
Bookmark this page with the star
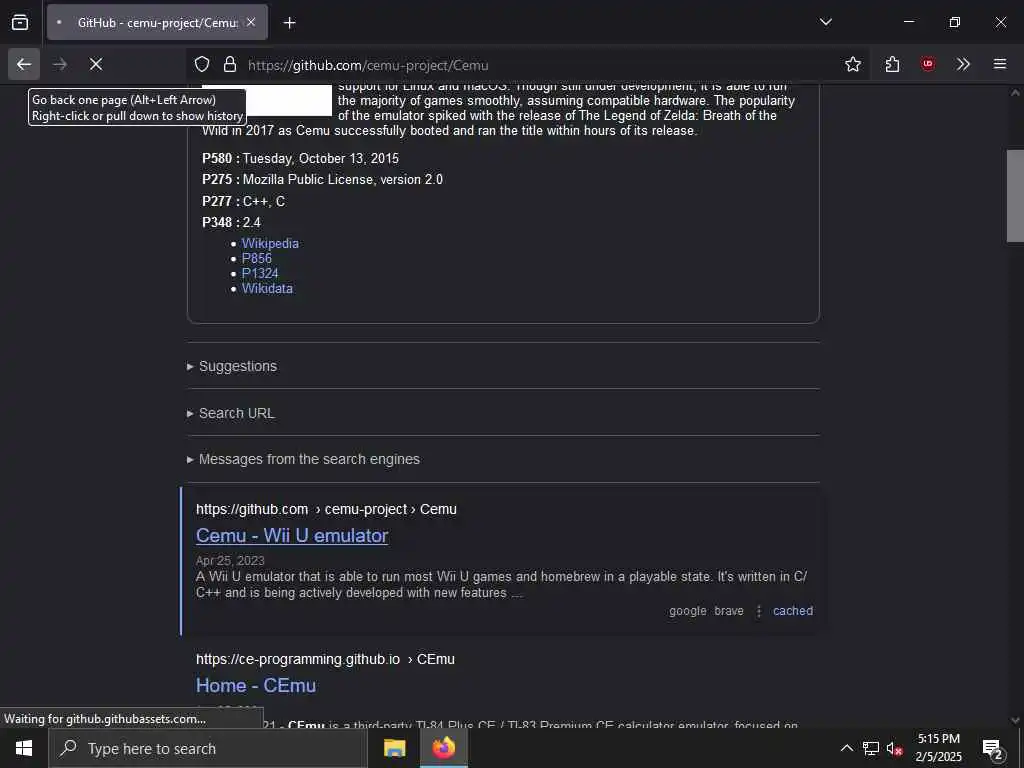852,64
